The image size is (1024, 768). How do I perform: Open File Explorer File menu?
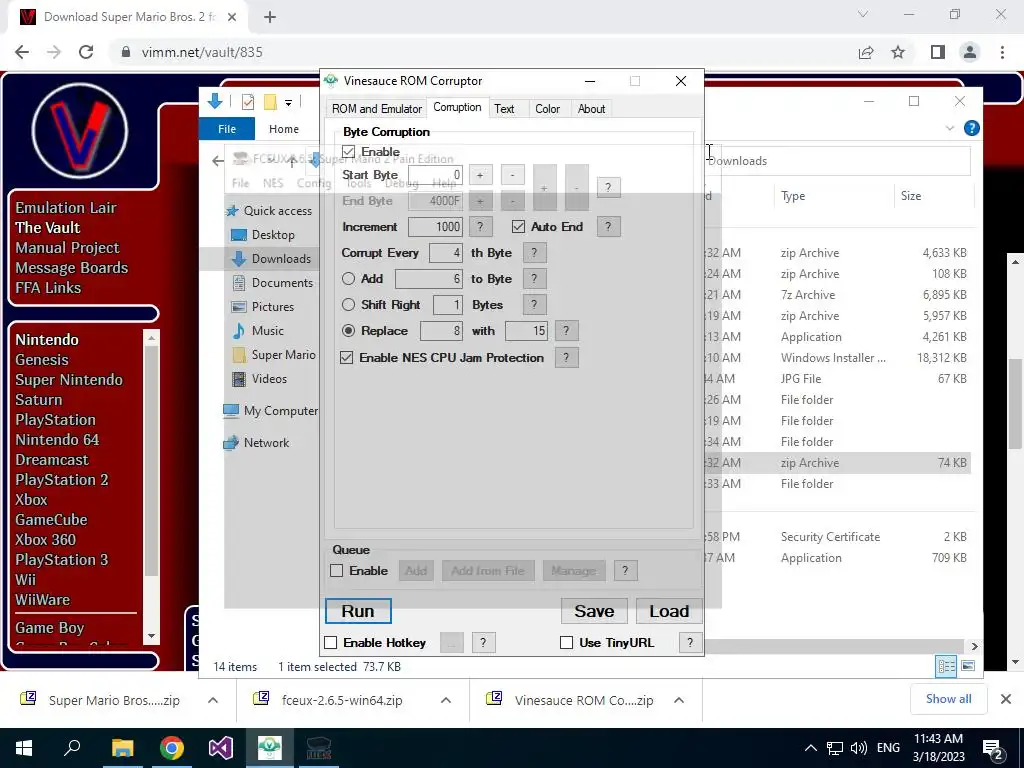(x=227, y=129)
